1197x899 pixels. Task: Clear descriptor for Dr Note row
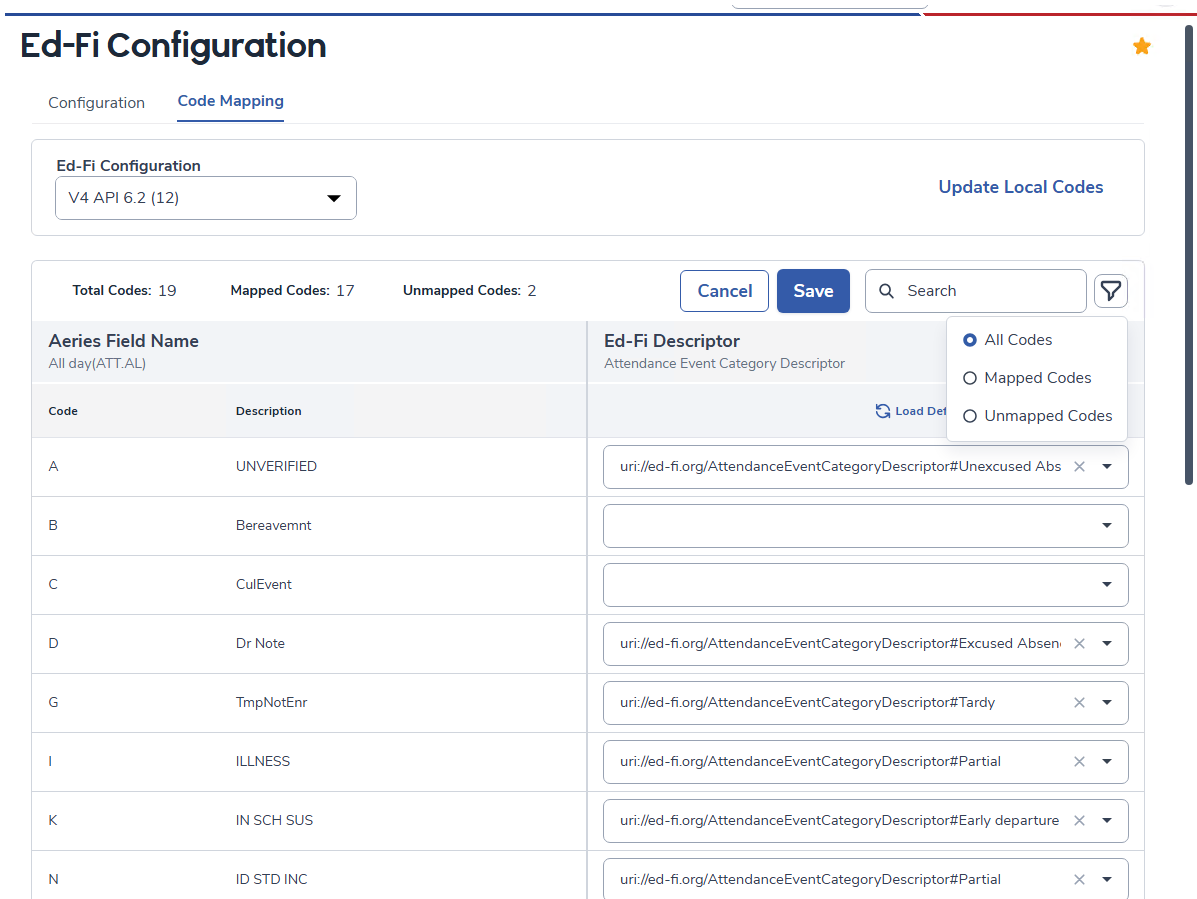pos(1079,643)
